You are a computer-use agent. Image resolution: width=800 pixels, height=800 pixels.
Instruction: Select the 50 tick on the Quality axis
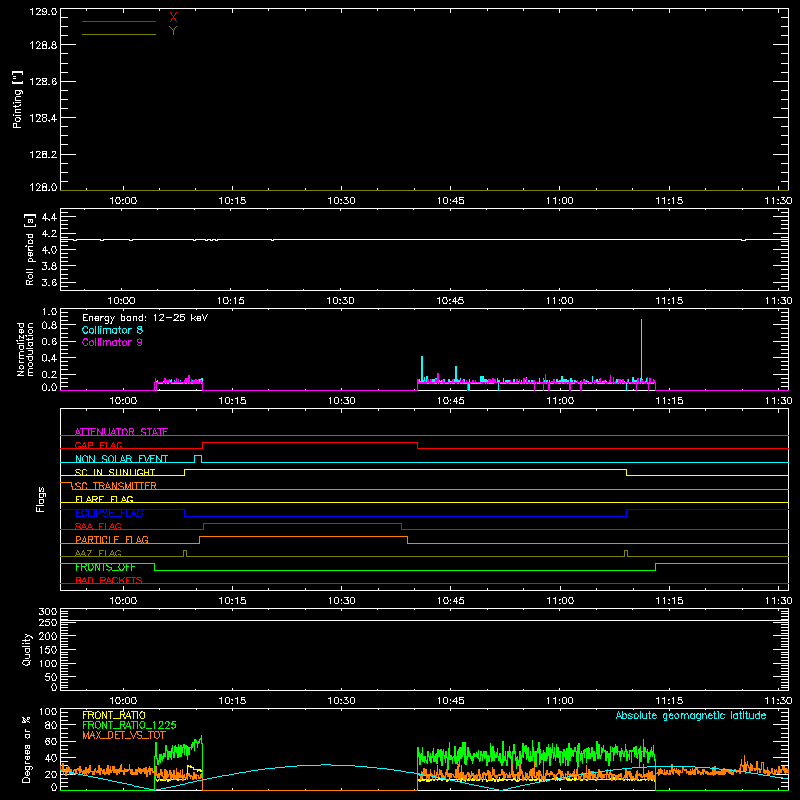click(51, 678)
